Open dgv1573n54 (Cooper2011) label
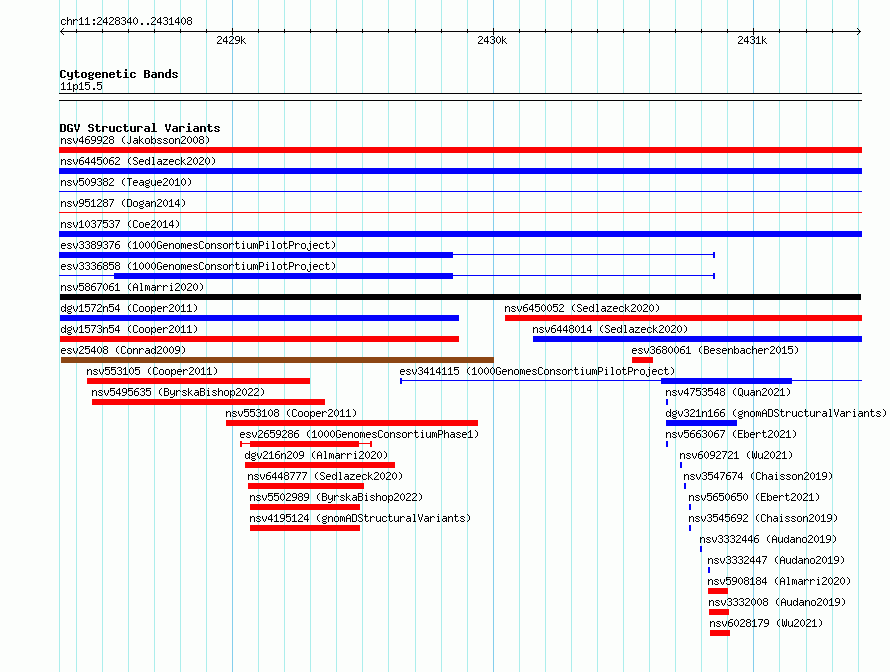The width and height of the screenshot is (890, 672). (129, 329)
